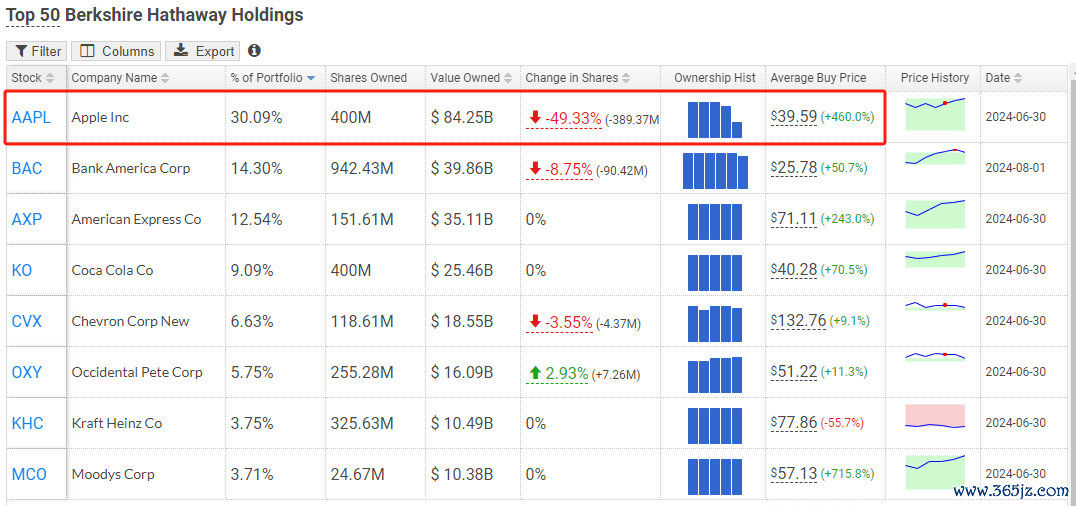Sort by Company Name column arrows
This screenshot has height=506, width=1076.
pyautogui.click(x=165, y=78)
